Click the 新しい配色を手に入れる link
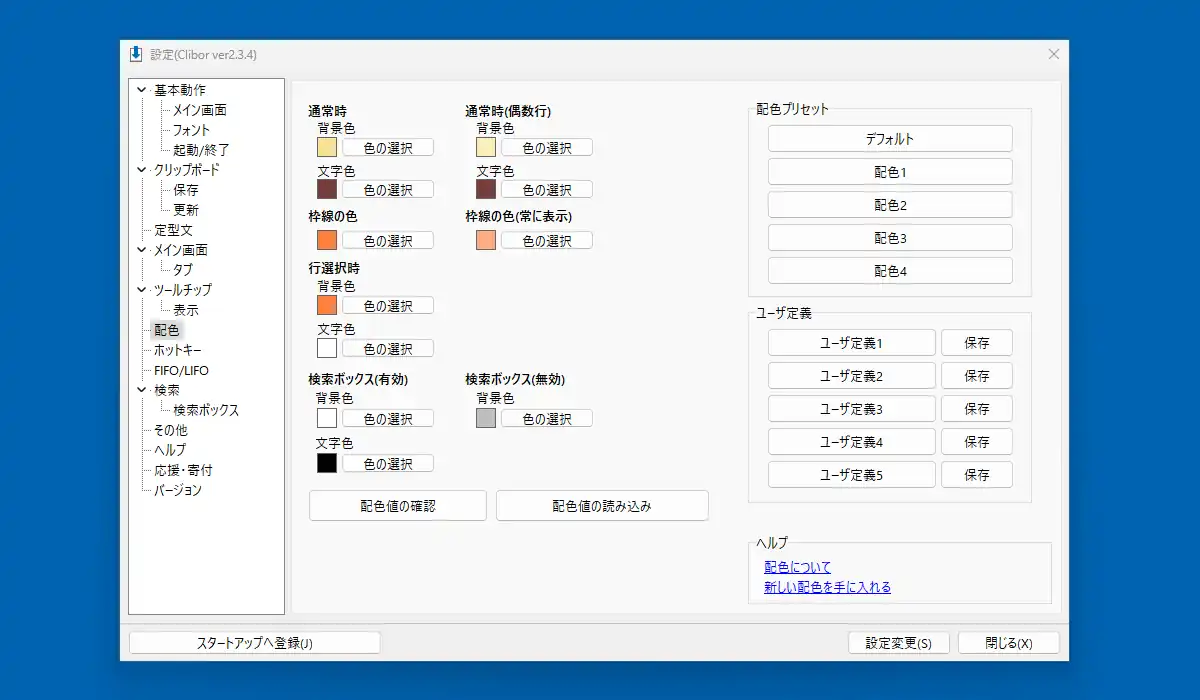Image resolution: width=1200 pixels, height=700 pixels. pos(827,587)
